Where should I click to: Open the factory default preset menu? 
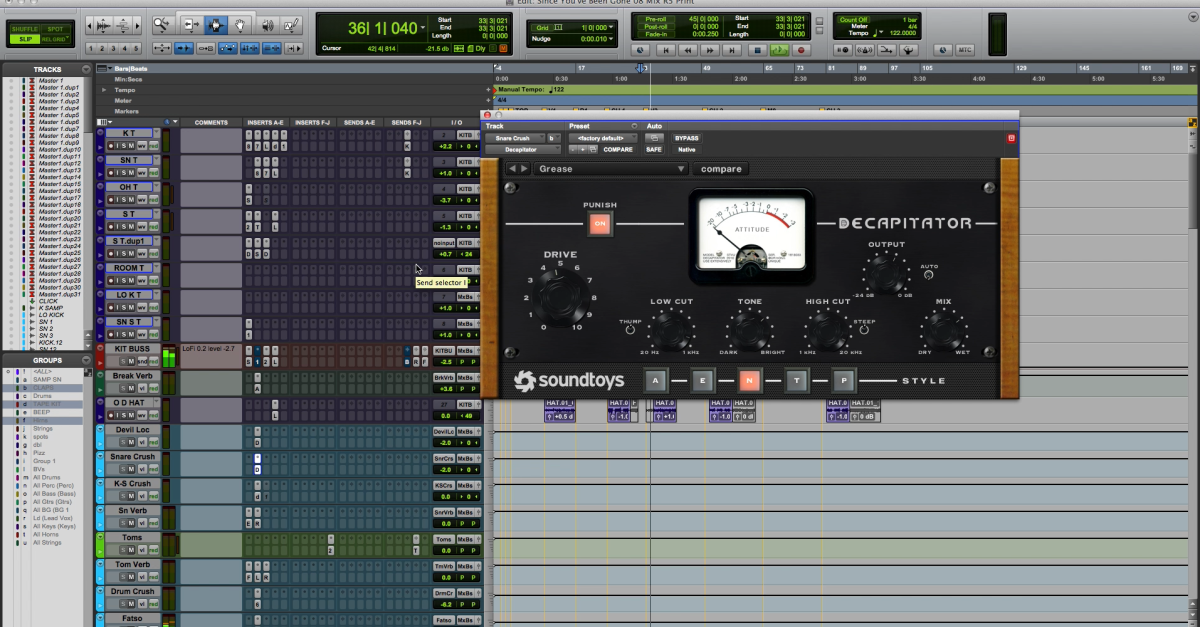pyautogui.click(x=601, y=138)
